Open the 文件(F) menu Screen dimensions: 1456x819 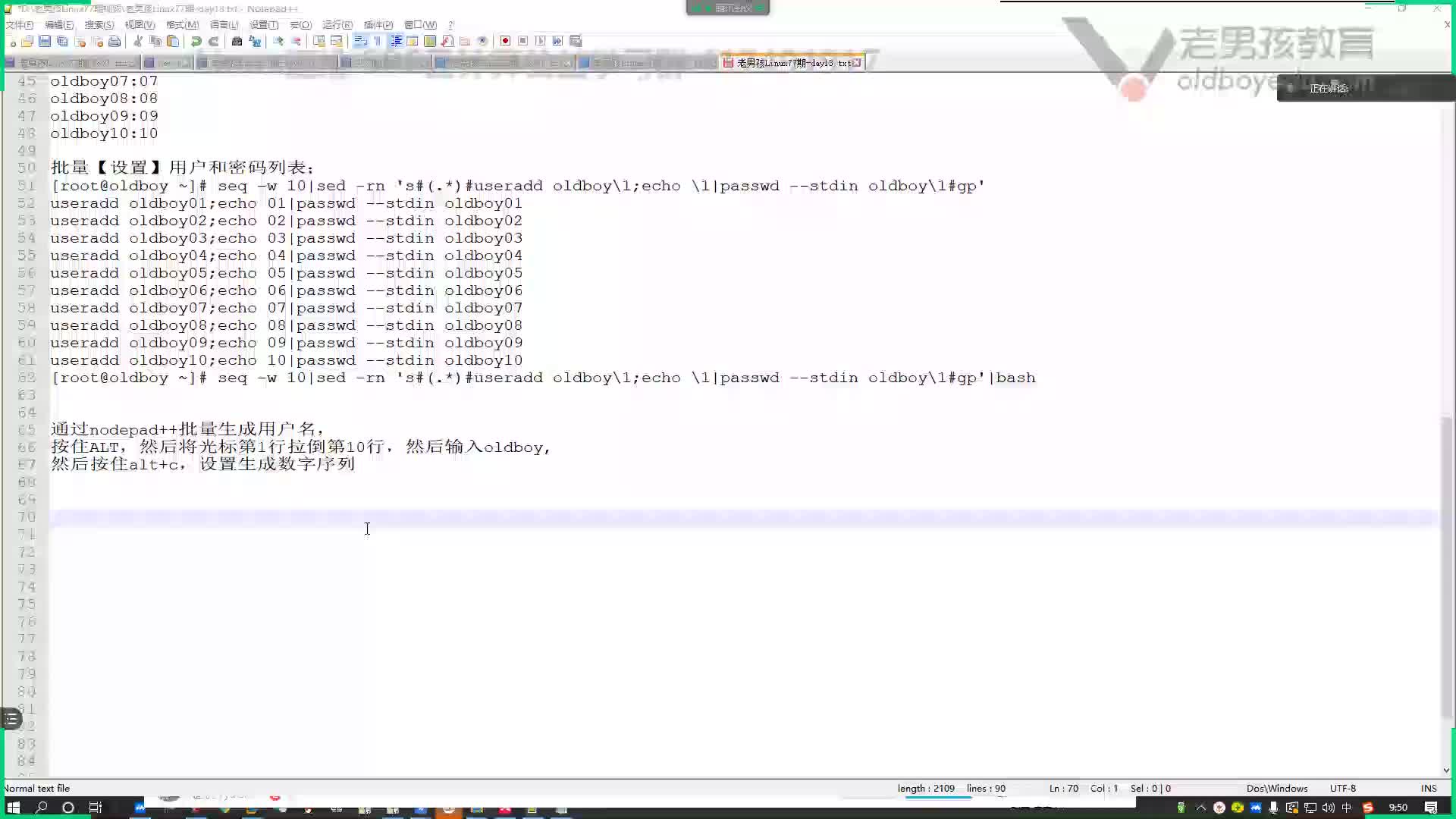pyautogui.click(x=20, y=25)
